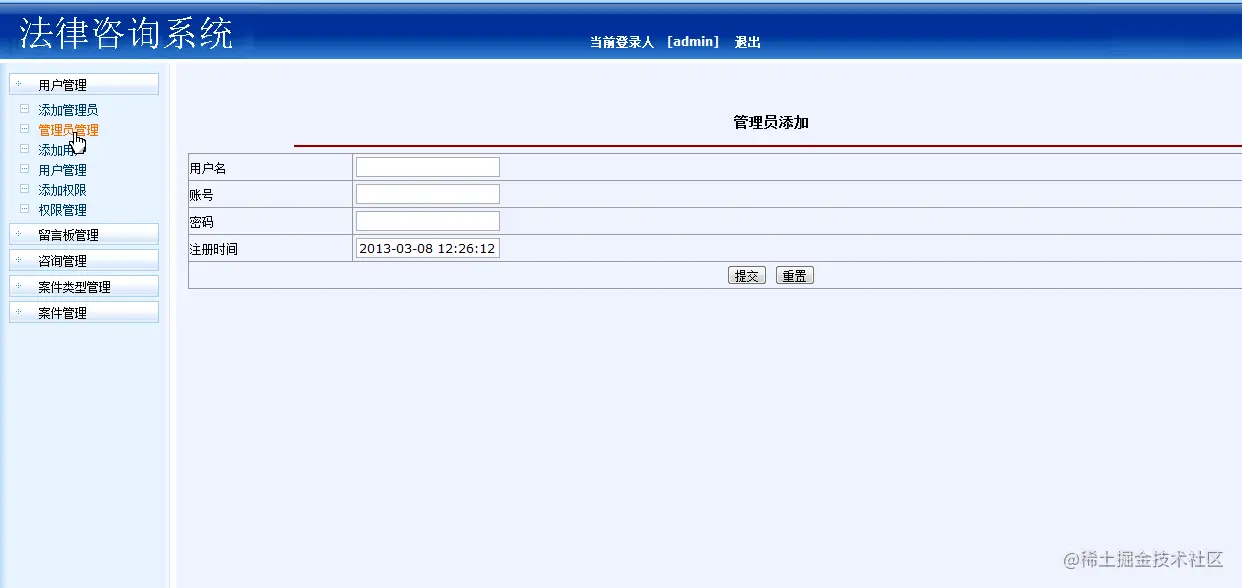Click the 注册时间 date field

coord(427,248)
